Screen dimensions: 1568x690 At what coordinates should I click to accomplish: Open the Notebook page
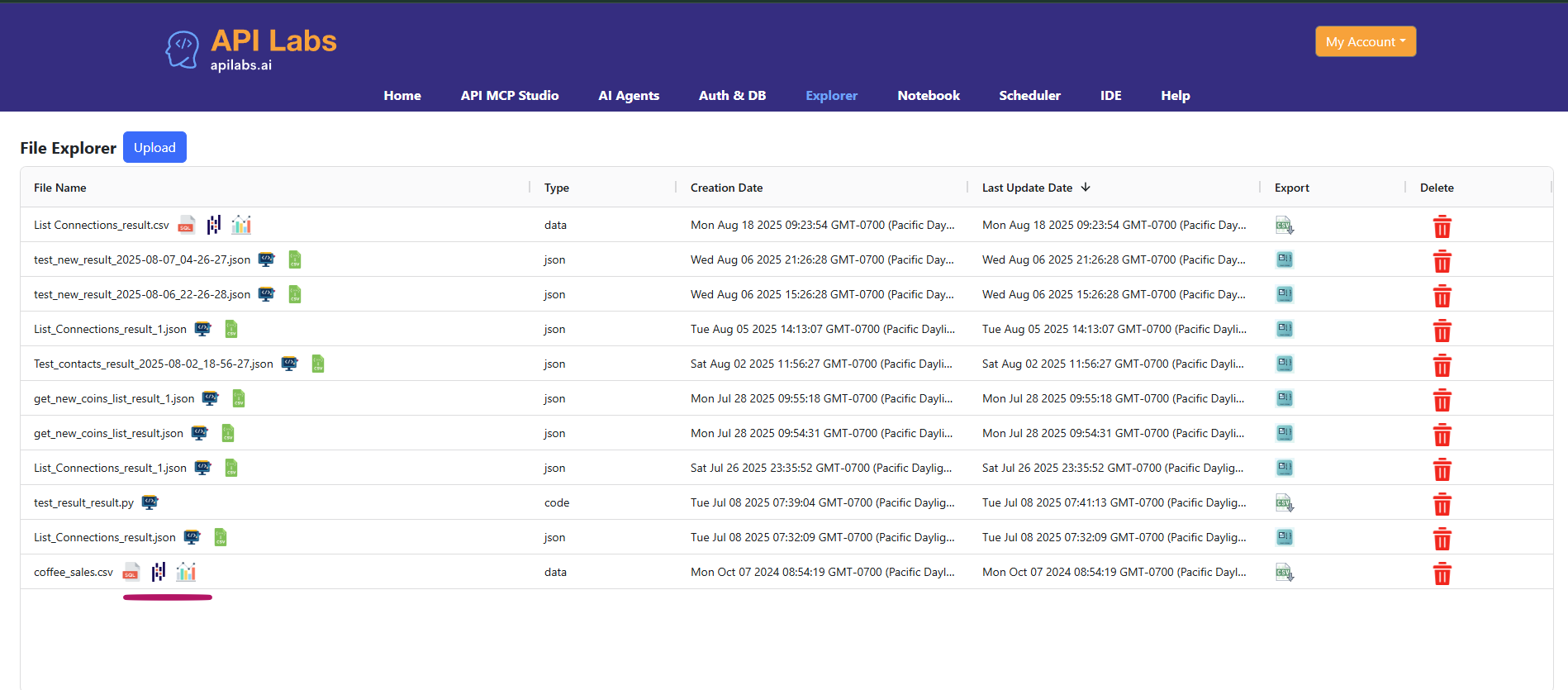pyautogui.click(x=929, y=95)
